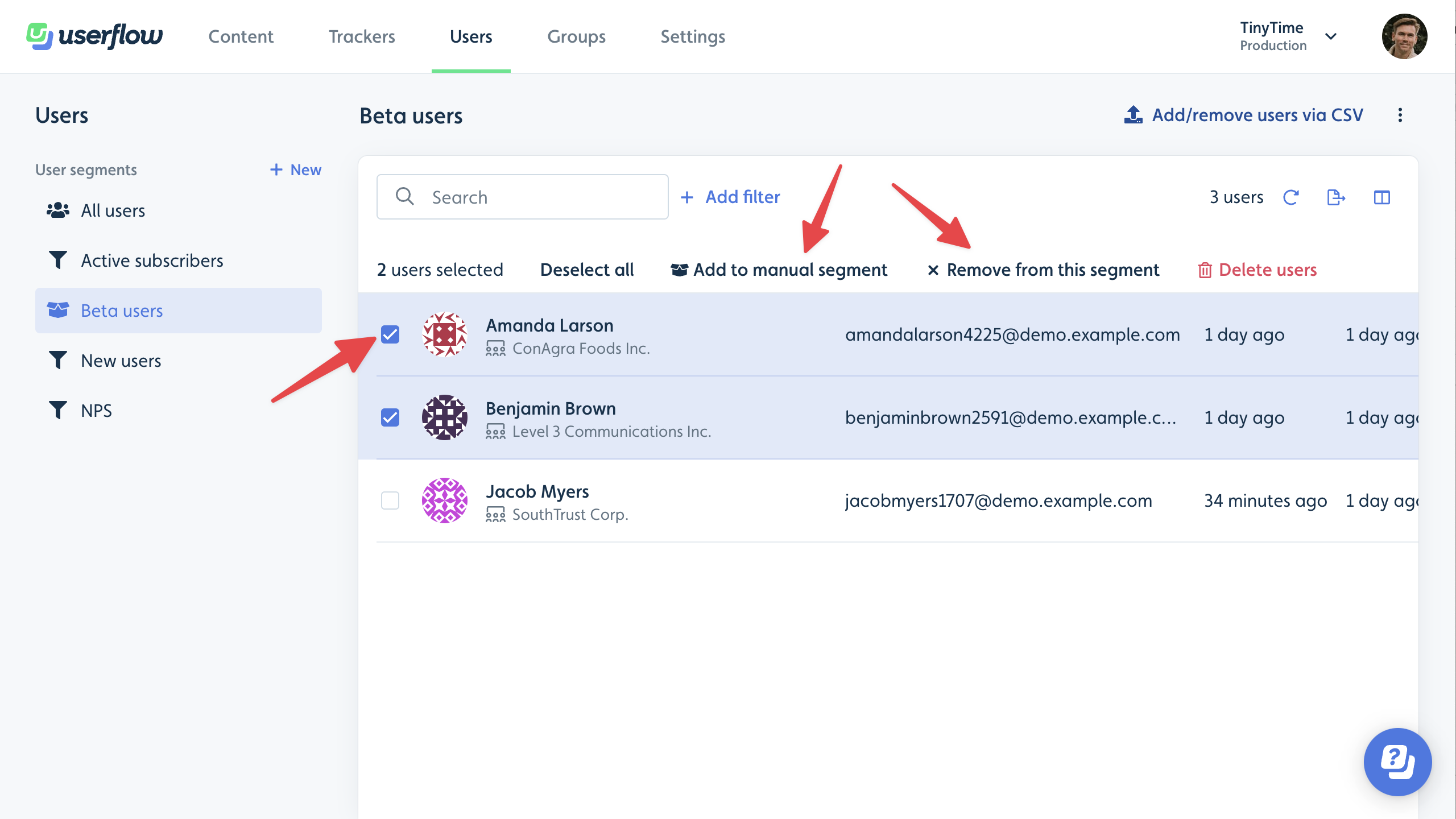
Task: Create a New user segment
Action: point(296,169)
